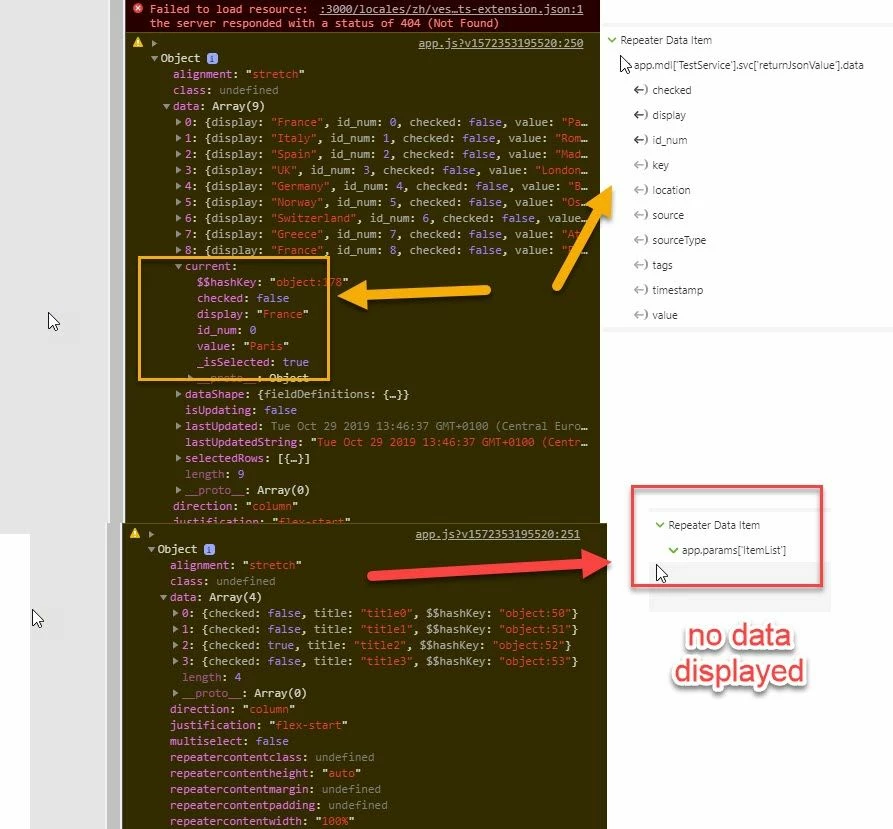This screenshot has width=893, height=829.
Task: Expand collapsed message arrow beside app.js:250 warning
Action: tap(154, 43)
